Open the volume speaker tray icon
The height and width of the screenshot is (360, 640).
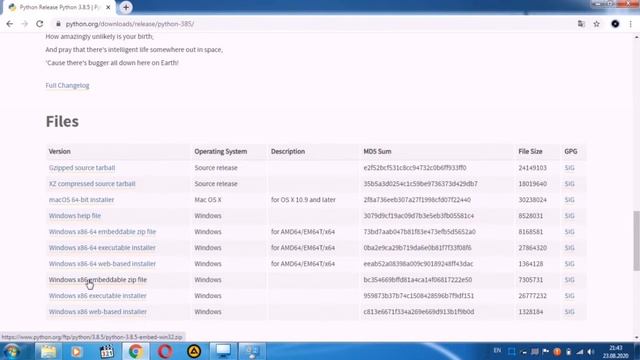591,351
